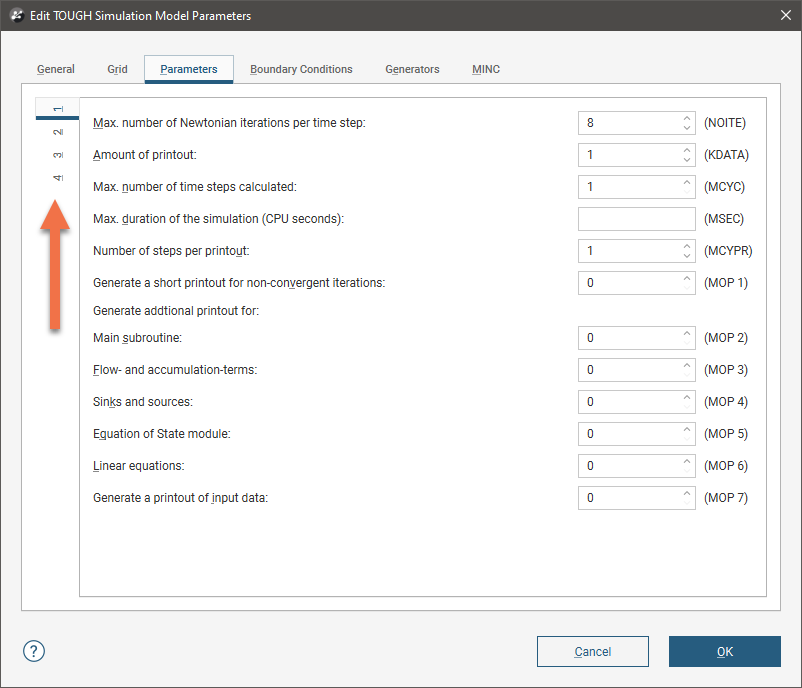Increase the NOITE Newtonian iterations value

(687, 118)
